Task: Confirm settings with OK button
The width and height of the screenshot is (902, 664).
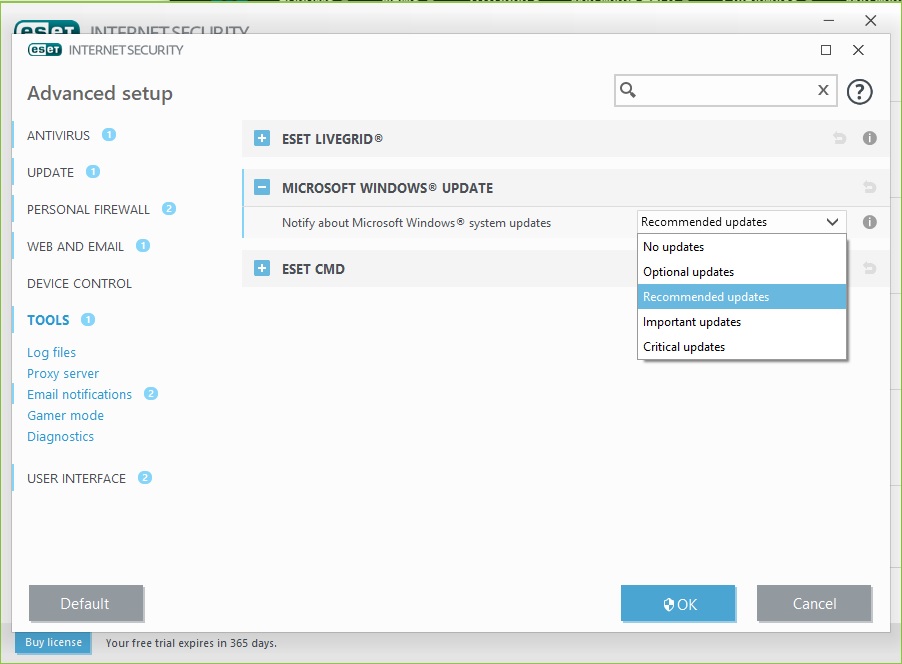Action: pos(678,604)
